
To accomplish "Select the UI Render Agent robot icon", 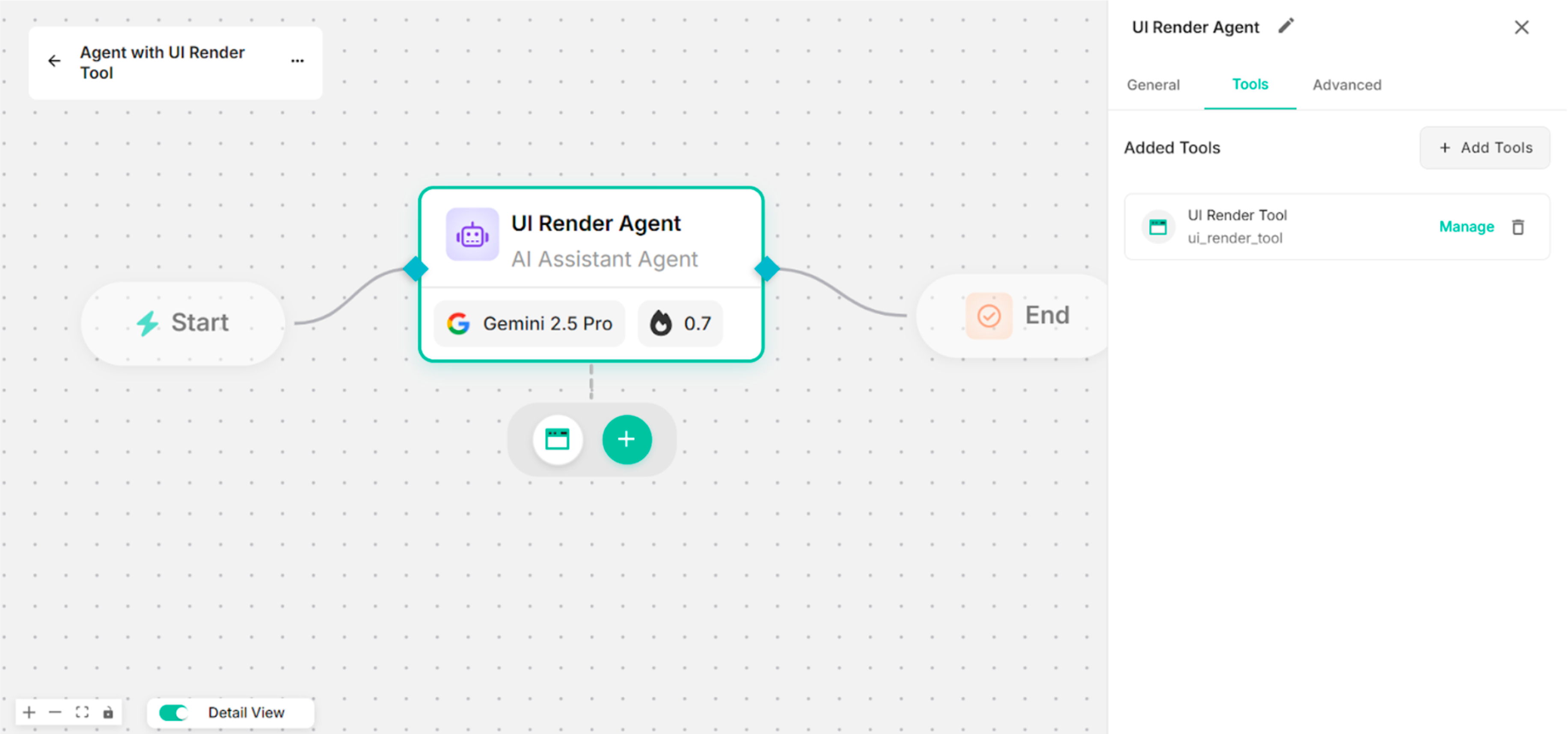I will tap(472, 235).
